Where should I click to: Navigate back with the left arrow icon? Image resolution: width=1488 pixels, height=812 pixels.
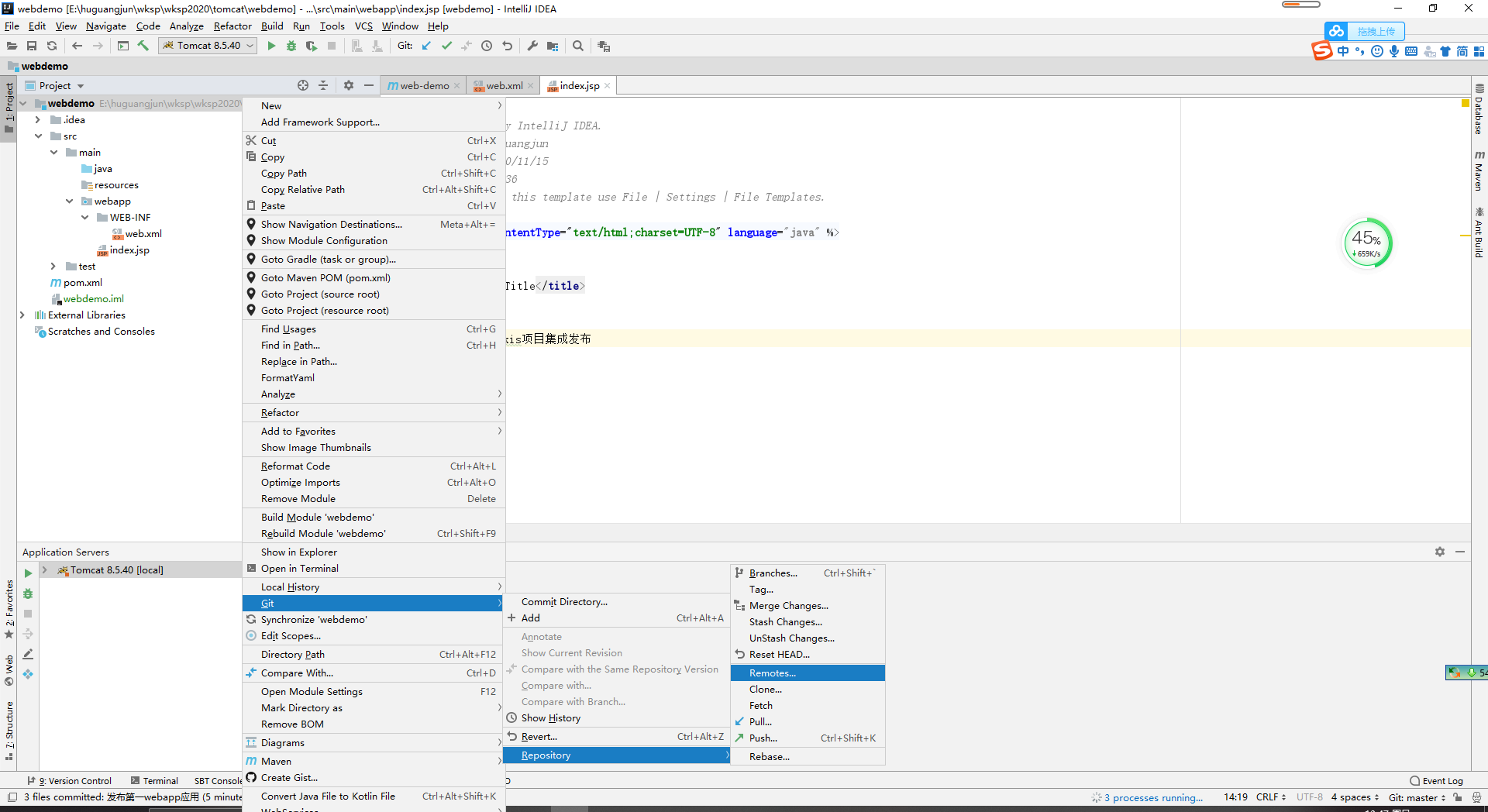(77, 46)
